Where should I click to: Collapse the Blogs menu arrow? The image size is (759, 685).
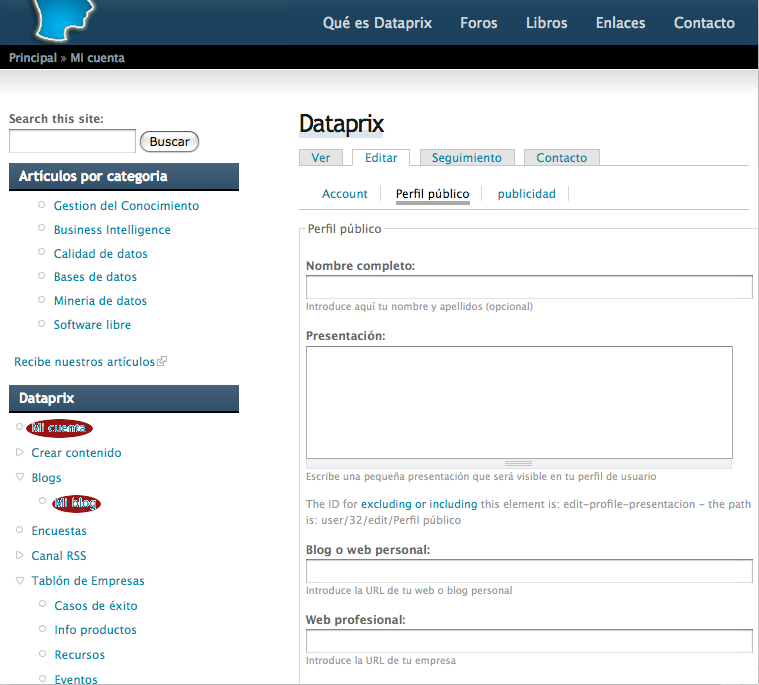(x=20, y=477)
